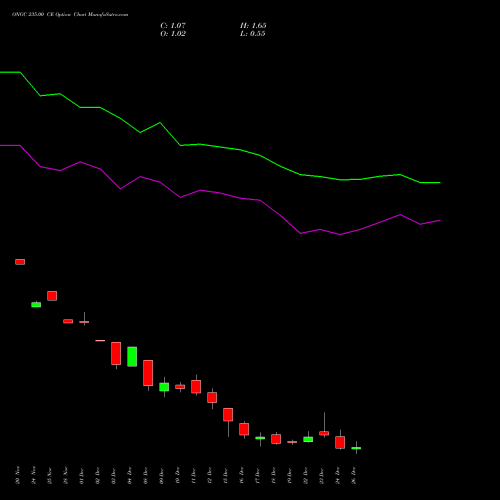Click the 04 Dec date axis label
Viewport: 500px width, 500px height.
click(x=130, y=475)
